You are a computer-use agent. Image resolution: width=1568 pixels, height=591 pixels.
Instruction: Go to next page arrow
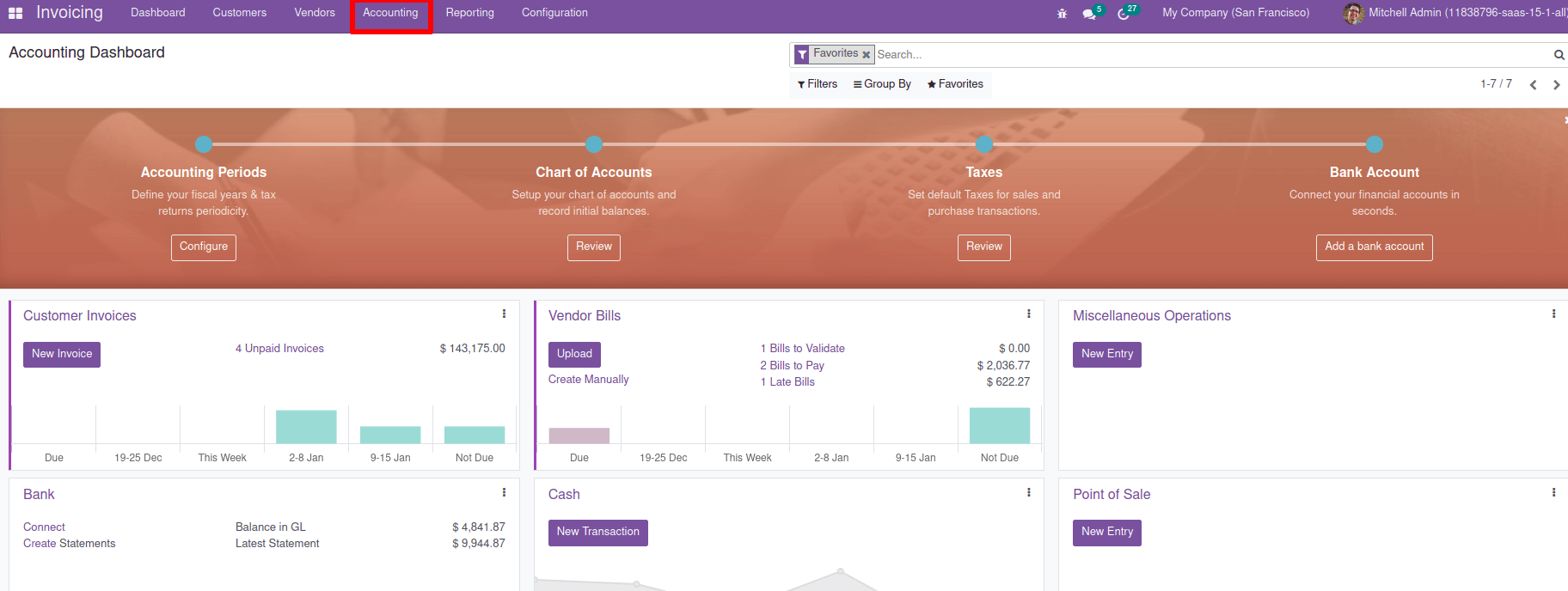[1556, 85]
